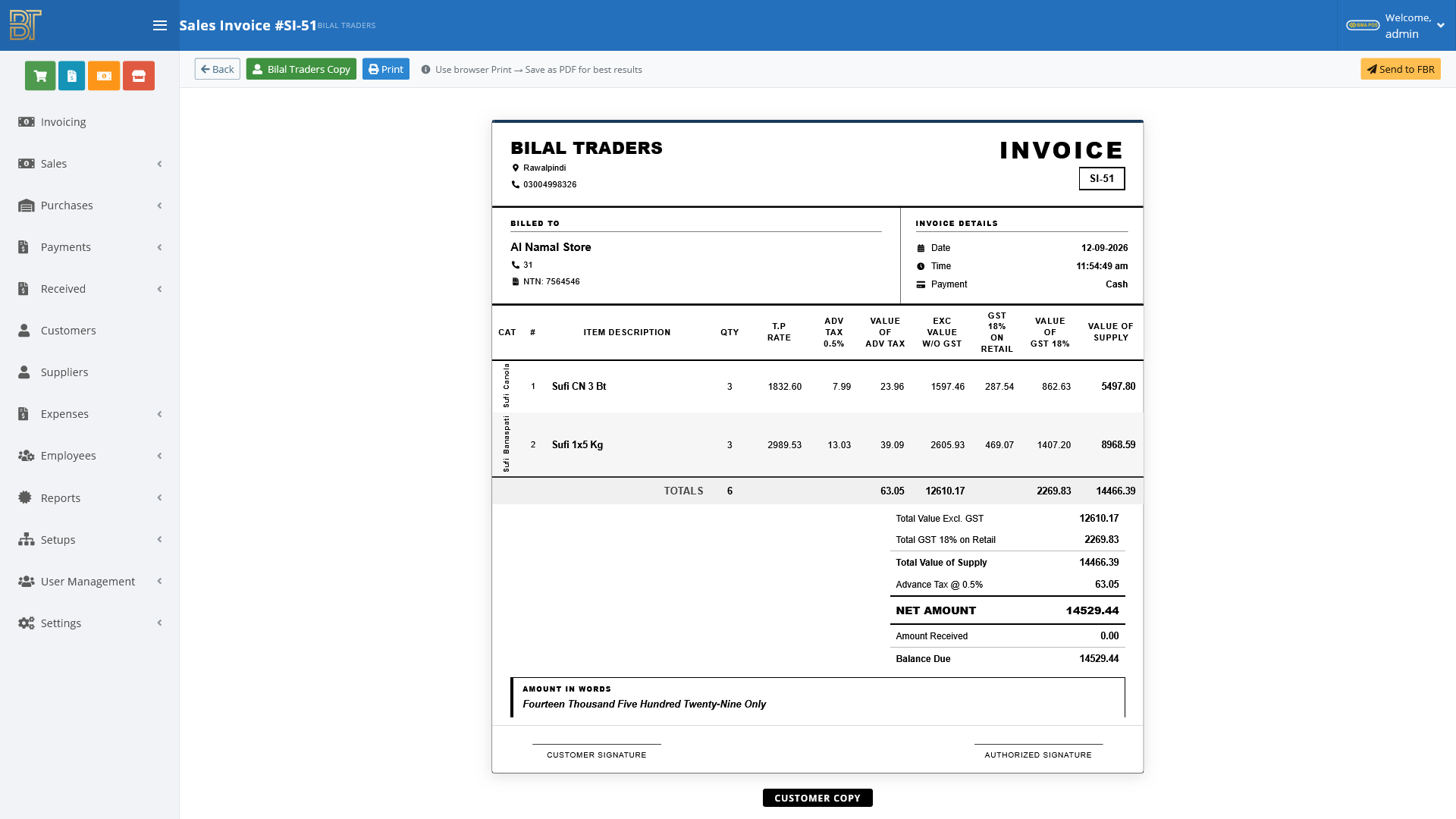Open the red store shortcut
The image size is (1456, 819).
(139, 76)
